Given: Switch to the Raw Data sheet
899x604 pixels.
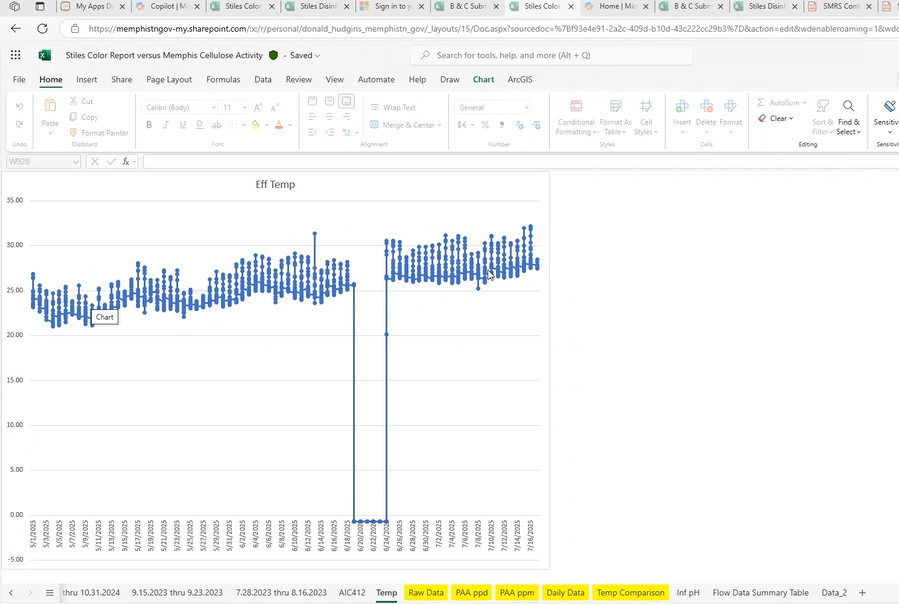Looking at the screenshot, I should point(425,593).
